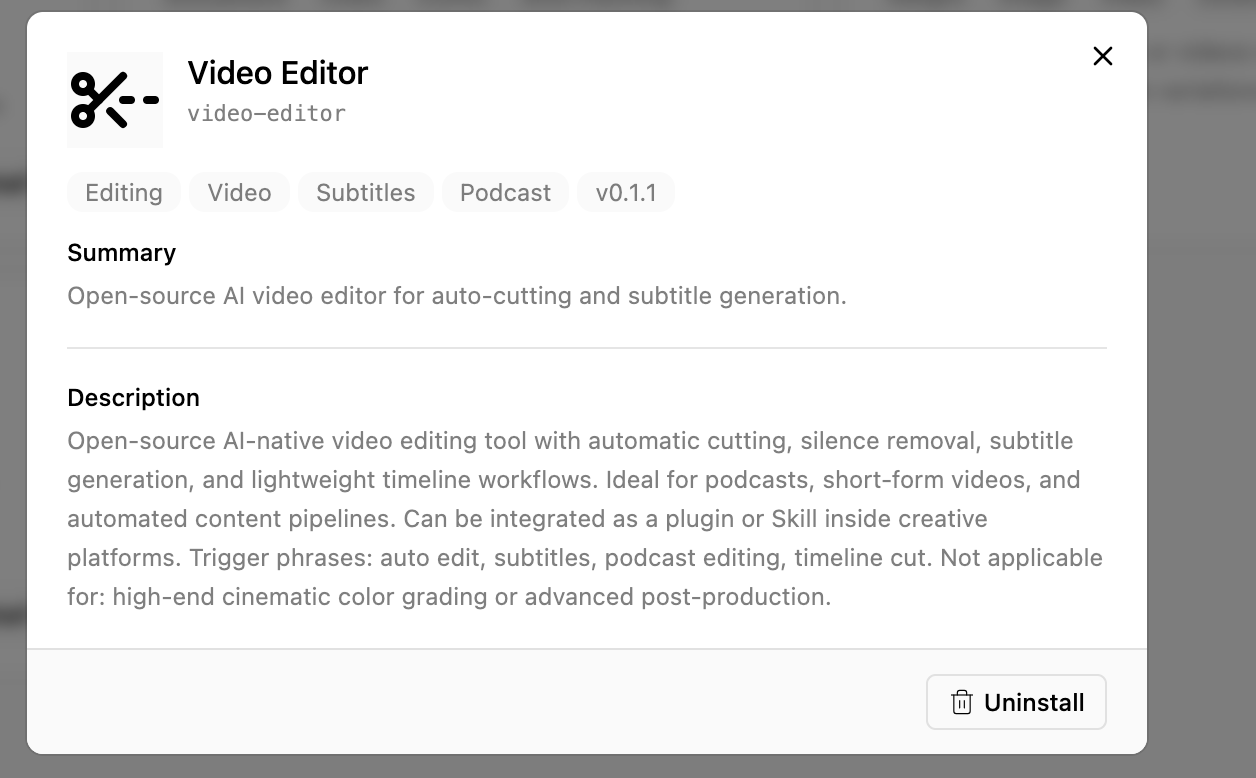
Task: Select the Podcast tag
Action: [x=505, y=192]
